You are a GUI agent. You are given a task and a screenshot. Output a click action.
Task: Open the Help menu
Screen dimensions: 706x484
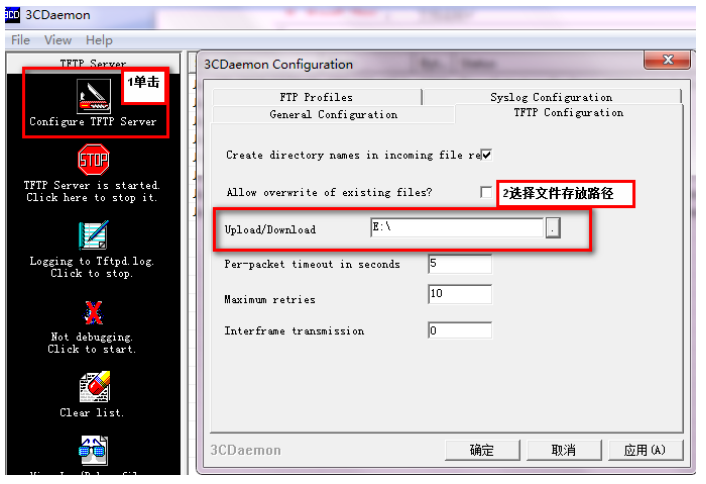(x=99, y=40)
